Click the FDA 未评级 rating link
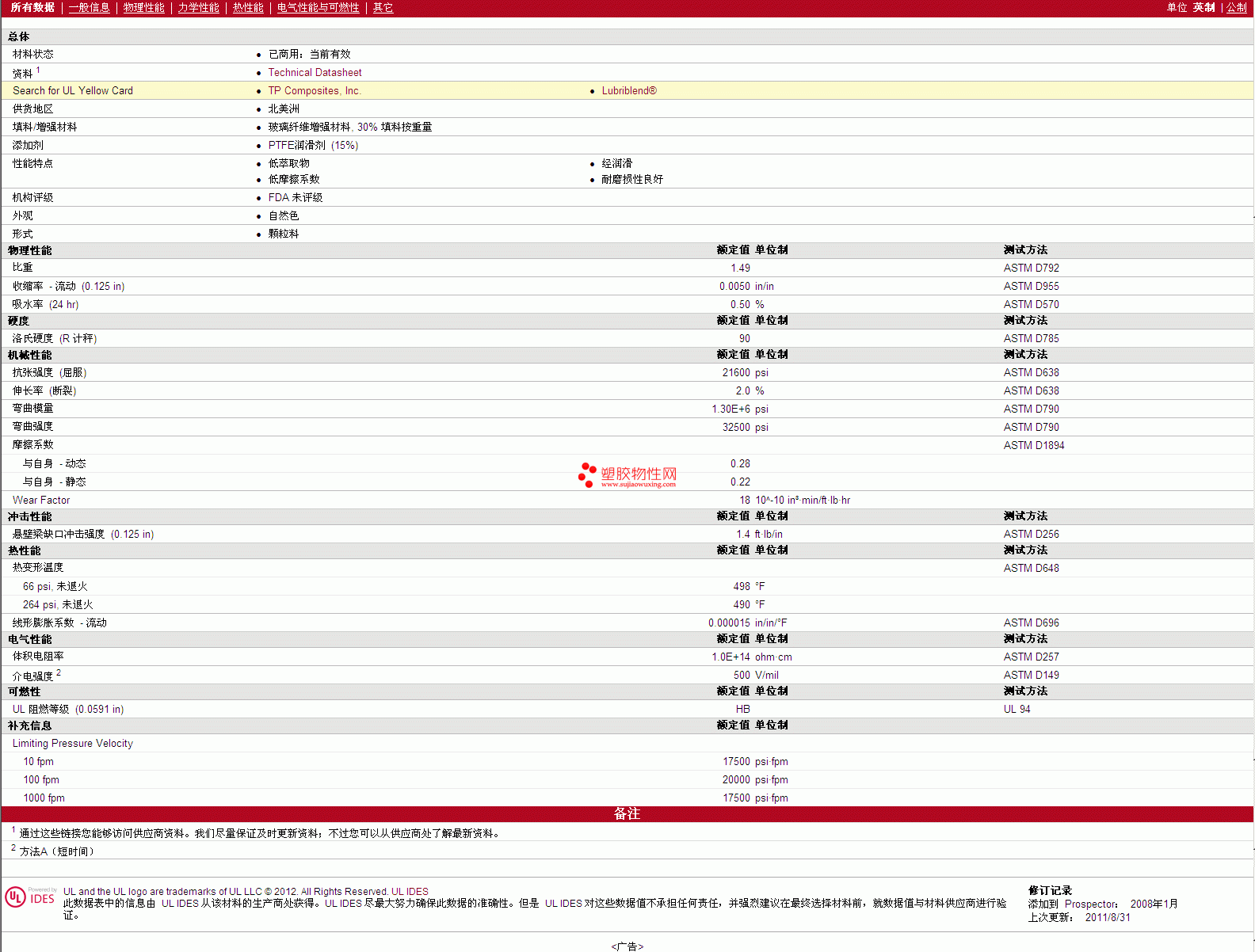Image resolution: width=1255 pixels, height=952 pixels. pos(295,198)
